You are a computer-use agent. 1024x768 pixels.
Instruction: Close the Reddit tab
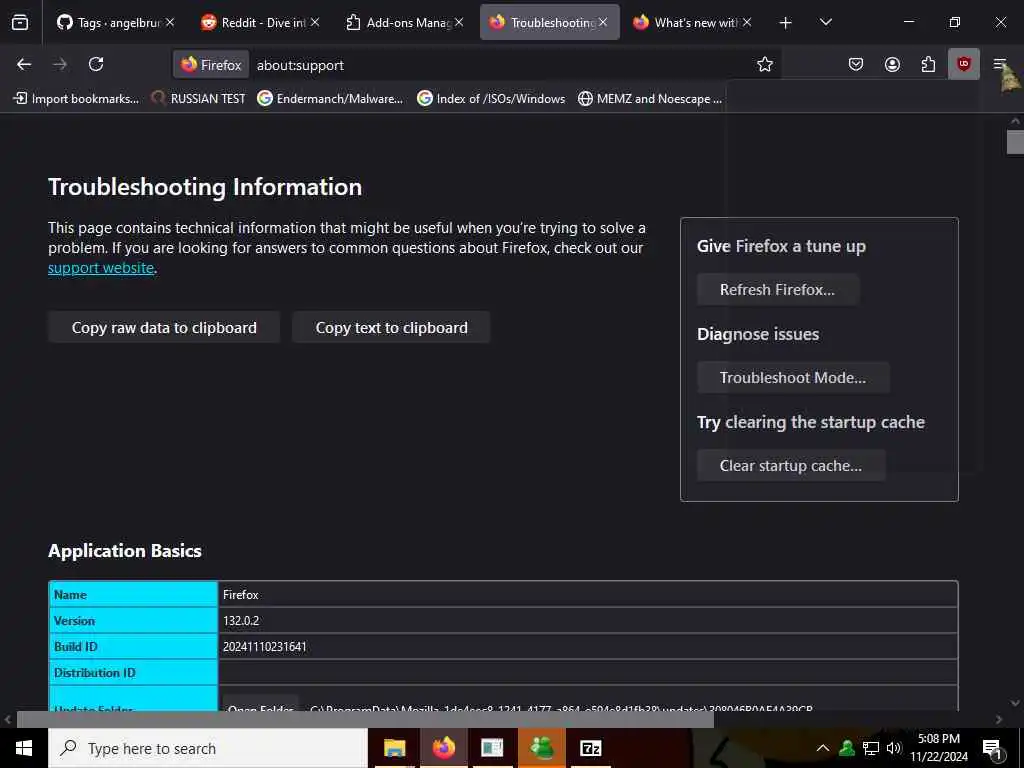(x=315, y=22)
